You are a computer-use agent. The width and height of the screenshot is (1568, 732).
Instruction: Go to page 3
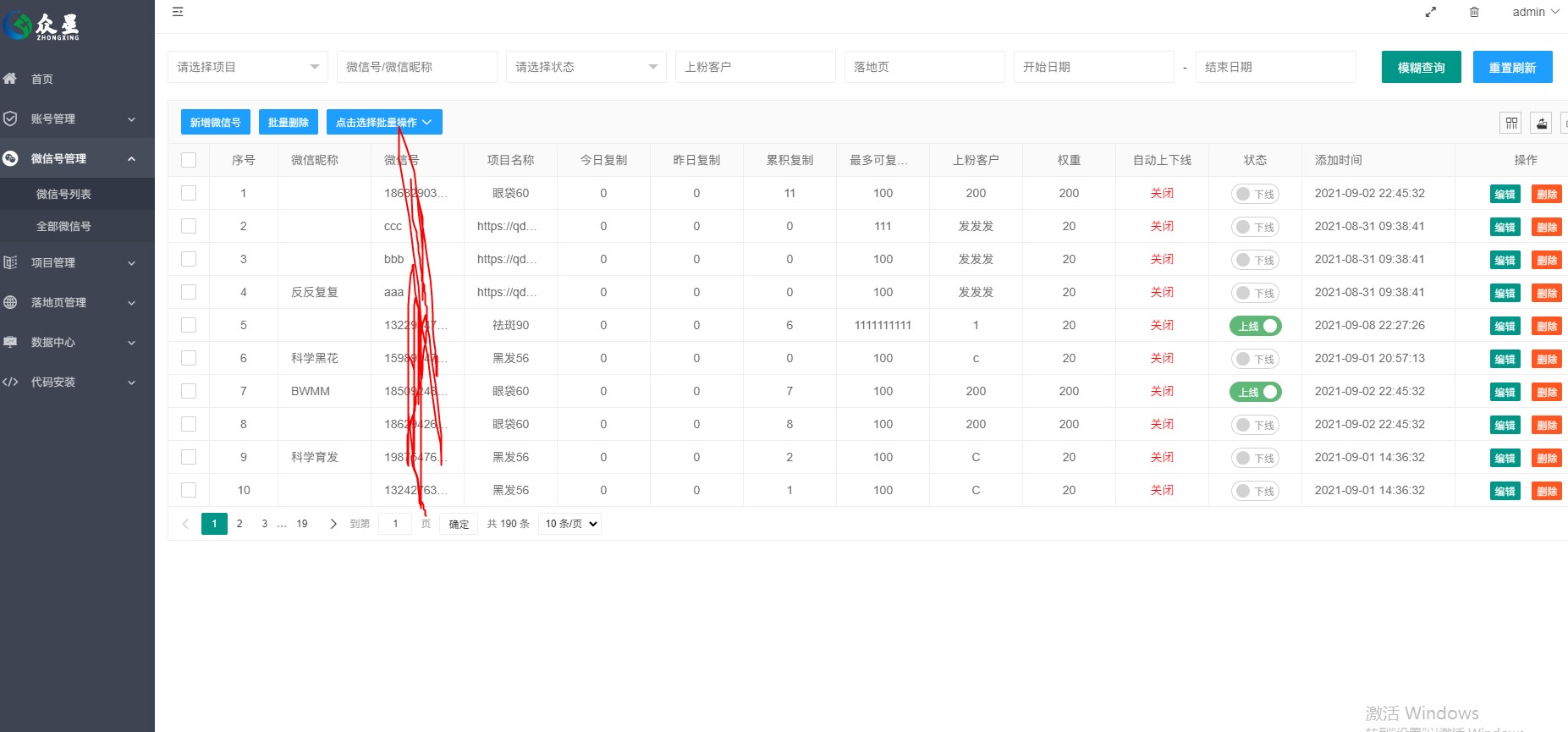click(x=264, y=524)
